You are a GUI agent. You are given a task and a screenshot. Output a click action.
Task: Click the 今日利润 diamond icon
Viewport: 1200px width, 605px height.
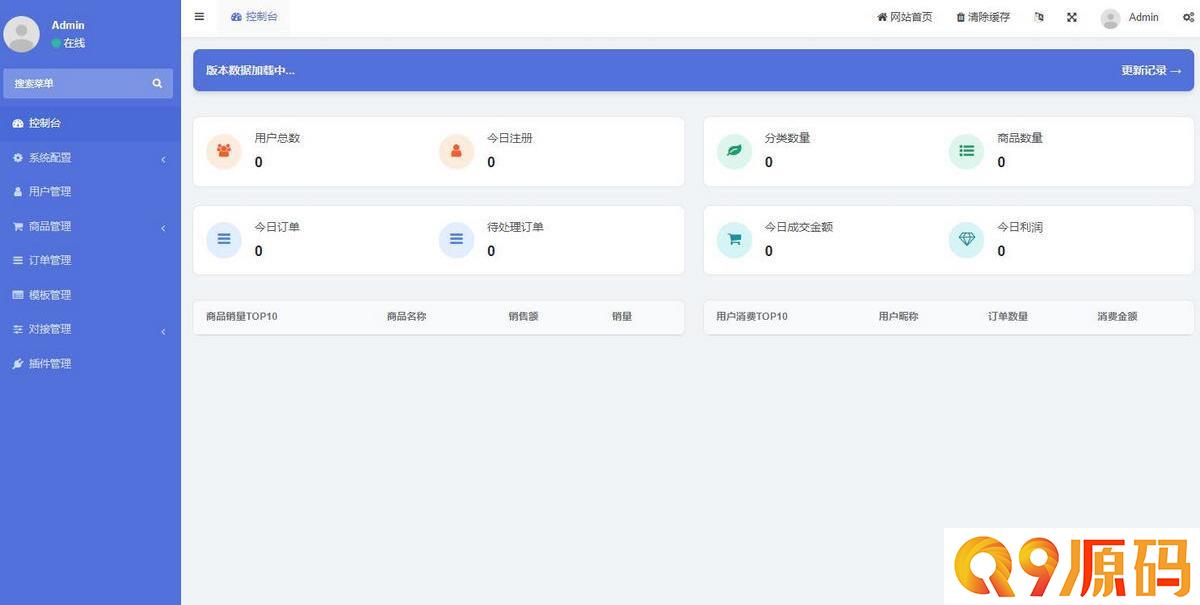[x=966, y=240]
